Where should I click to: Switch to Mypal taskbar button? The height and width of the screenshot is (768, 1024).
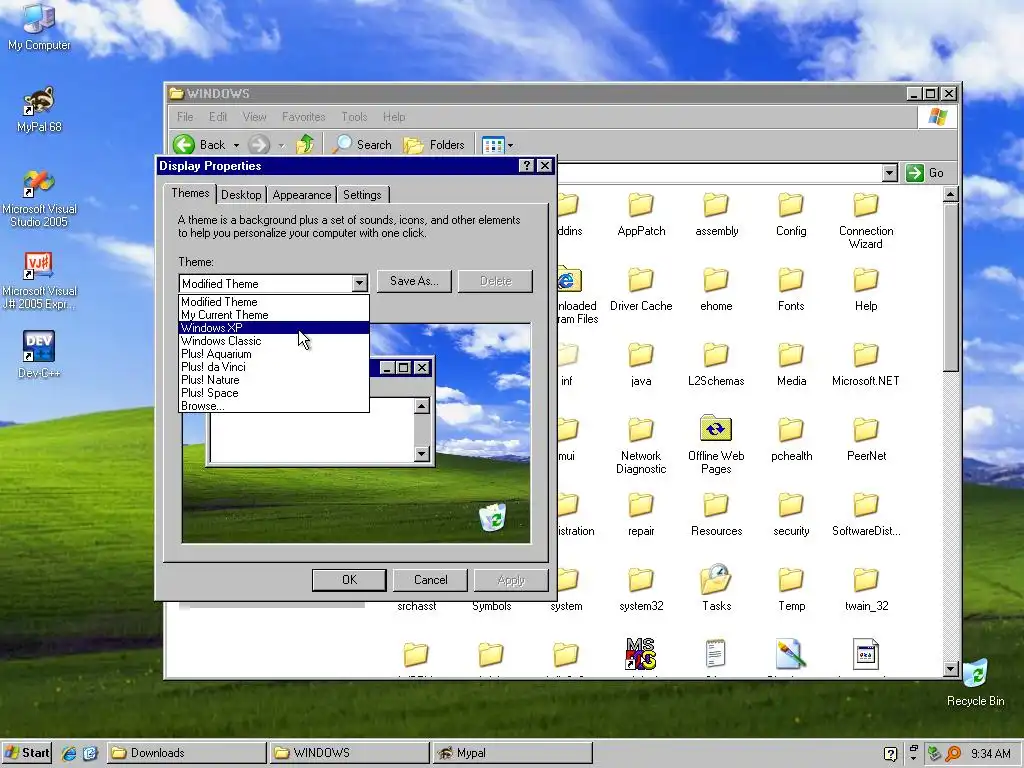pos(512,753)
